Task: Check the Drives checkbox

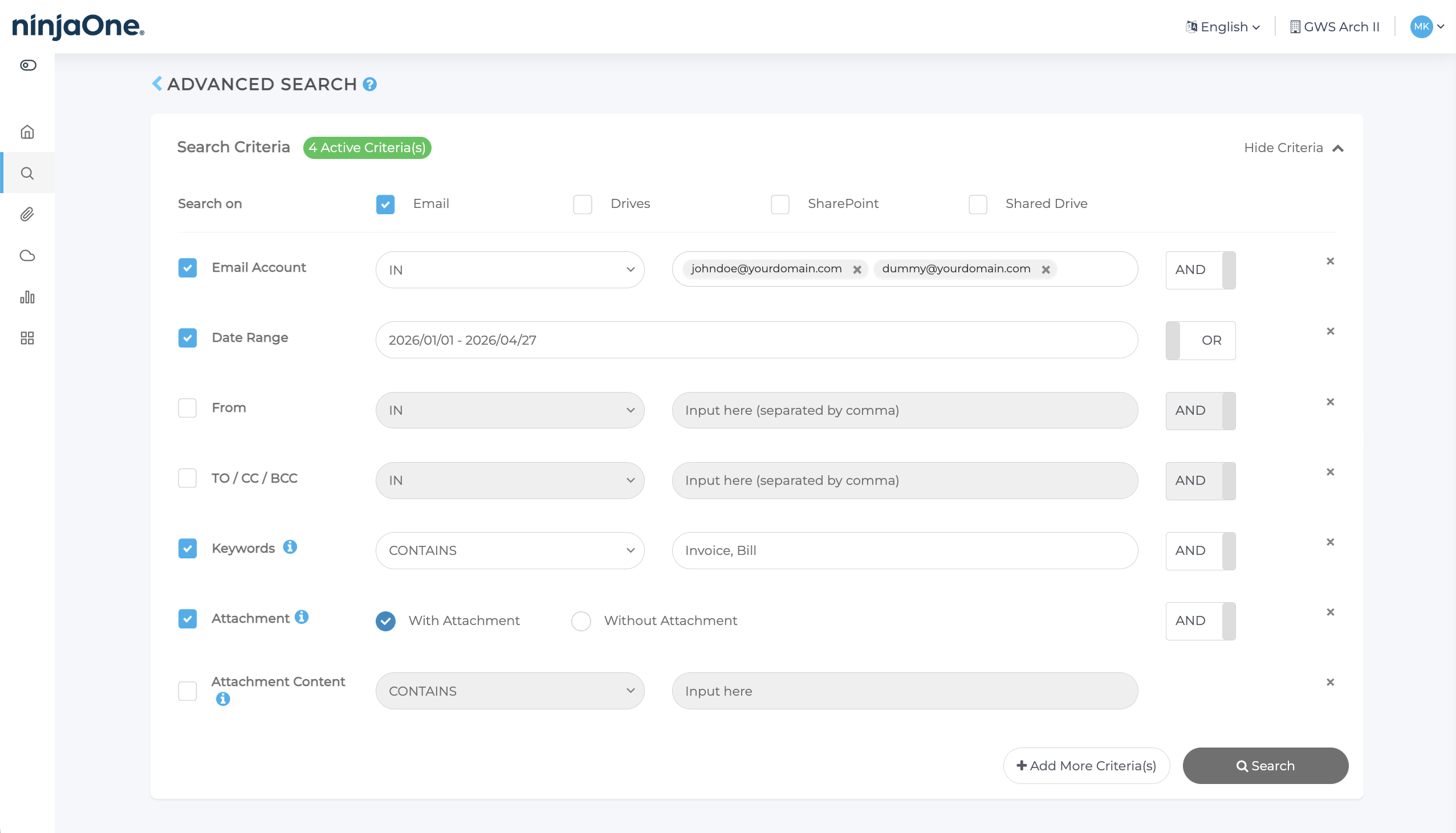Action: (583, 204)
